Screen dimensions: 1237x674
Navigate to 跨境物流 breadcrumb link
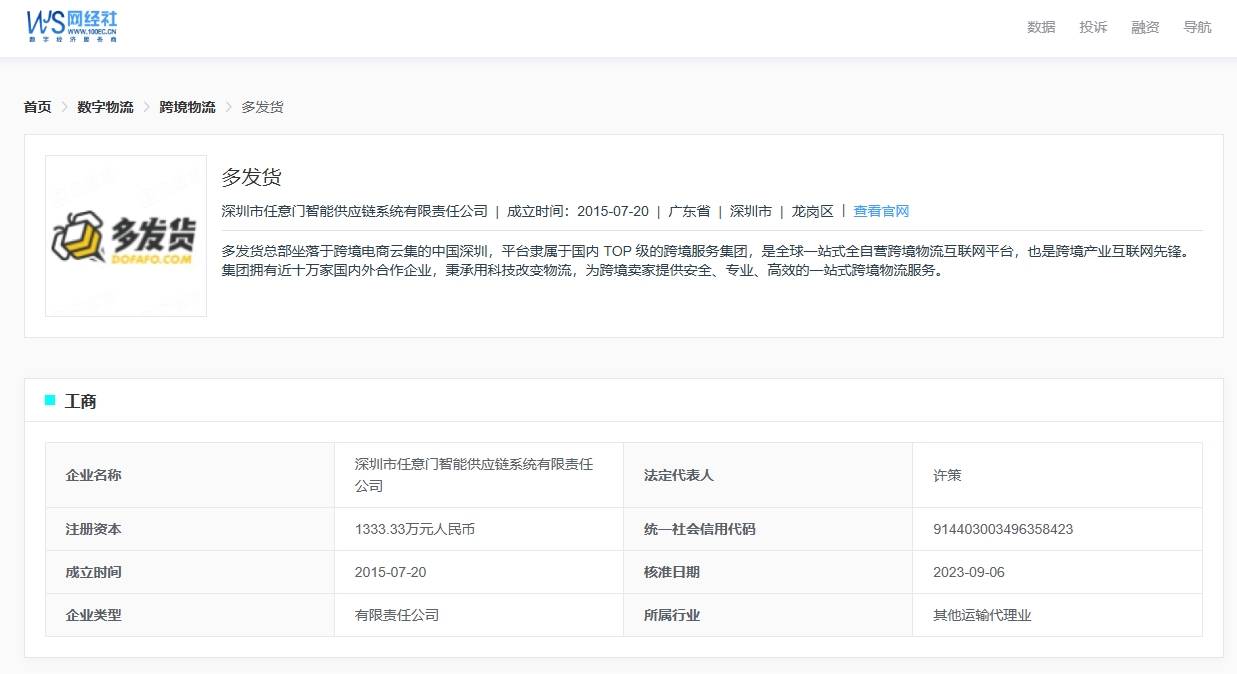coord(187,107)
